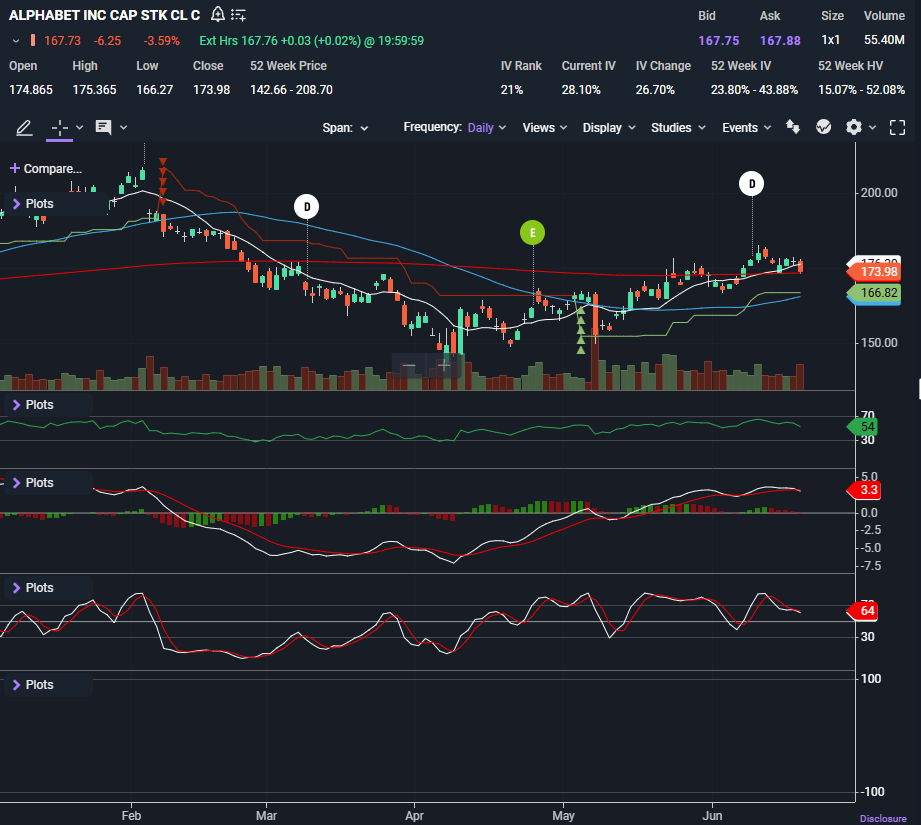Click the 52 Week Price range 142.66 - 208.70
Screen dimensions: 921x825
point(291,90)
